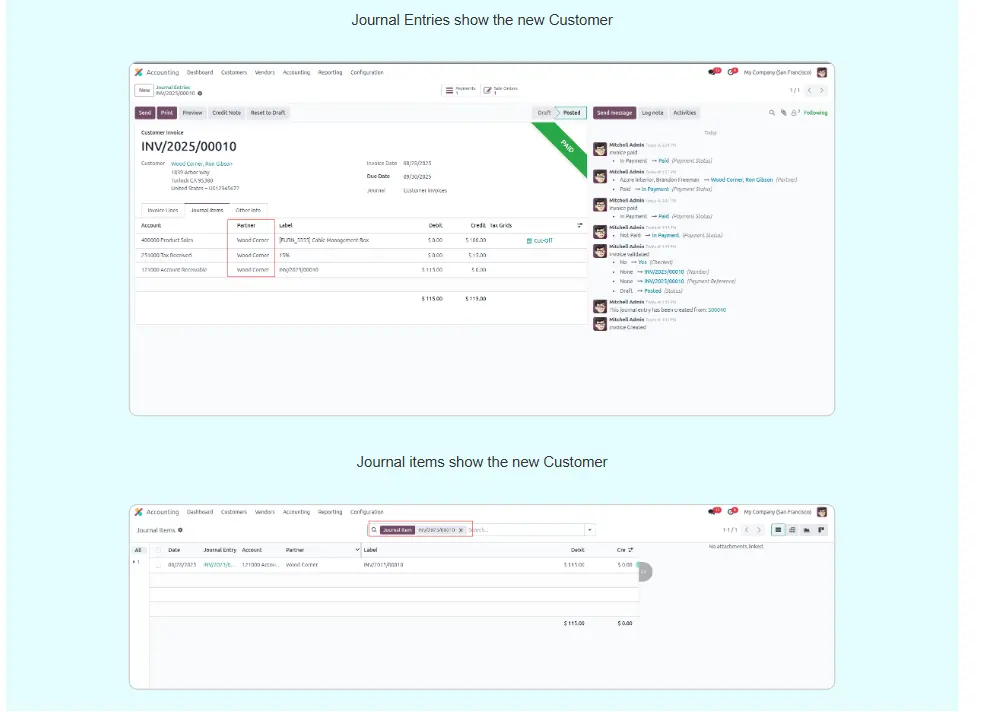Tick the checkbox for the 08/20/2025 row

(157, 565)
